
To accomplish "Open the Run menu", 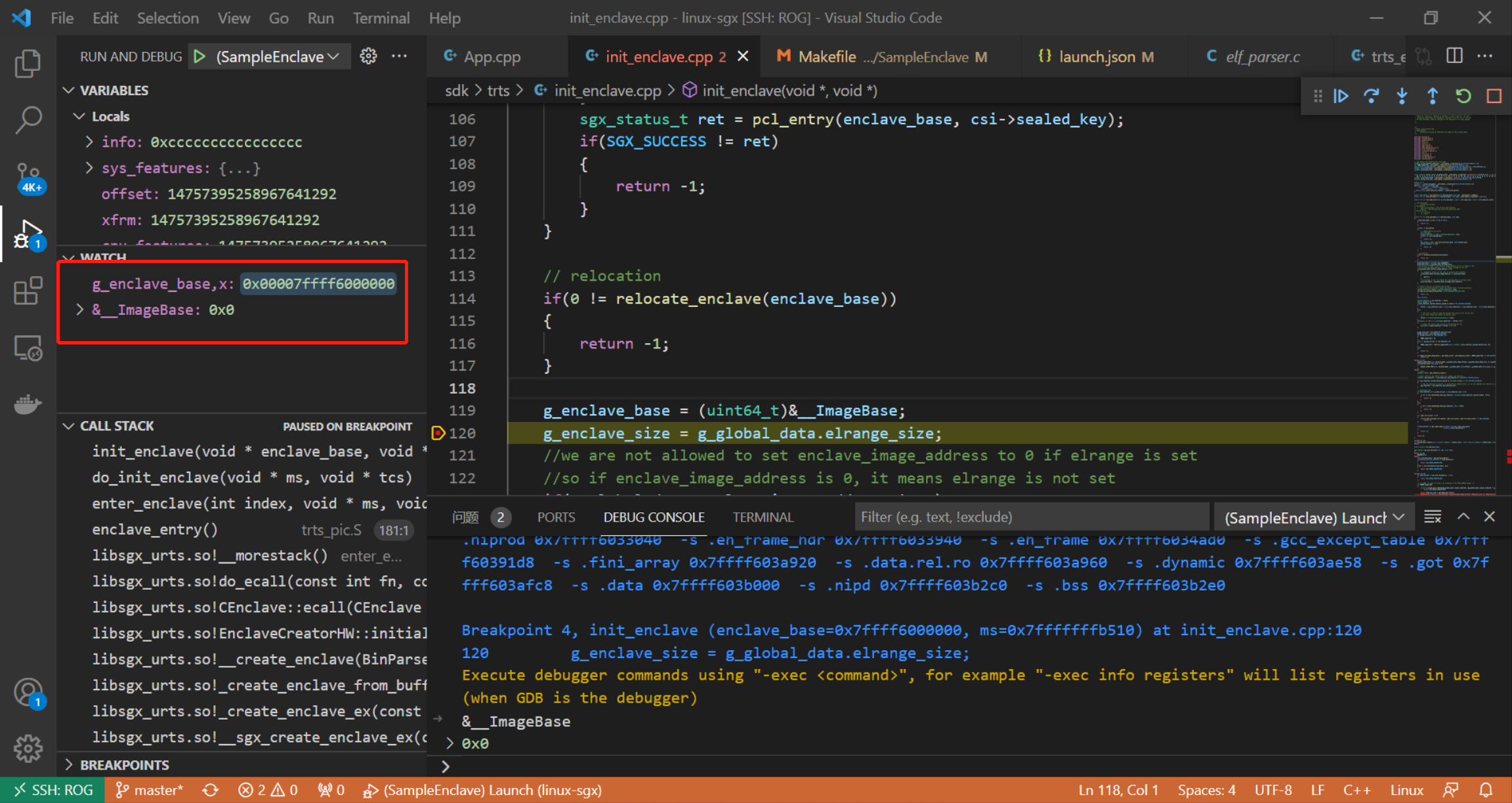I will point(320,18).
